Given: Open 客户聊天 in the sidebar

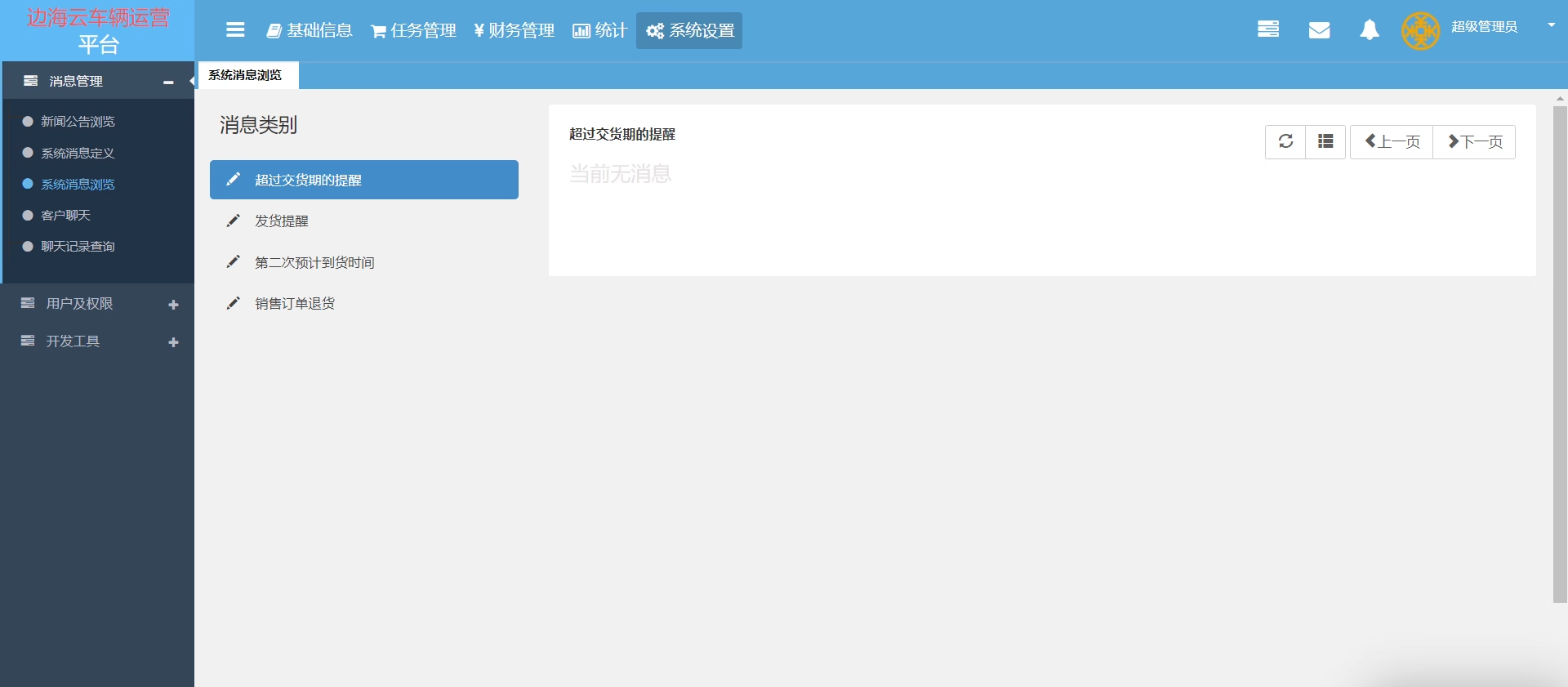Looking at the screenshot, I should (65, 215).
